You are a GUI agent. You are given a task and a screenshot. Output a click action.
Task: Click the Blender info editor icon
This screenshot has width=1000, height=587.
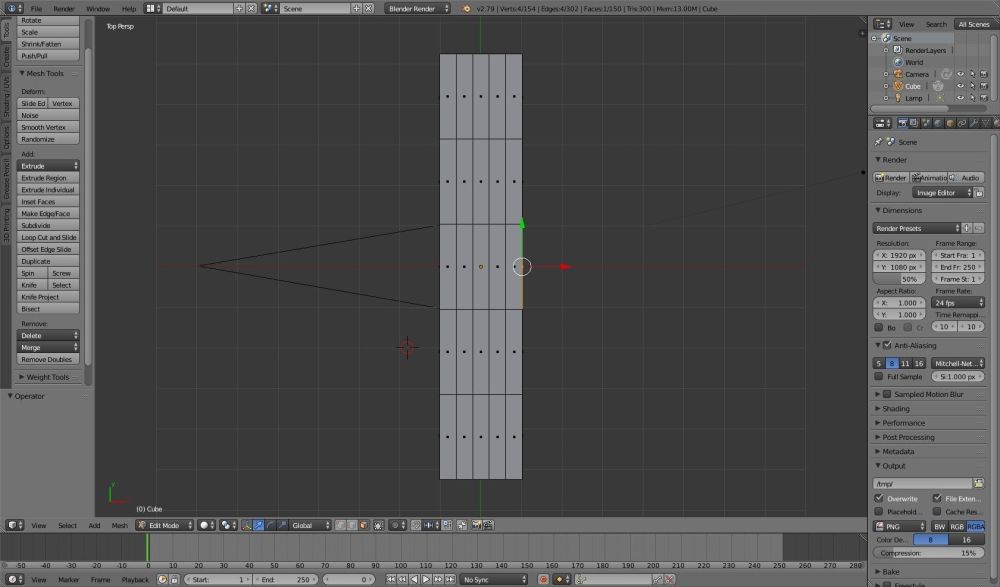14,8
